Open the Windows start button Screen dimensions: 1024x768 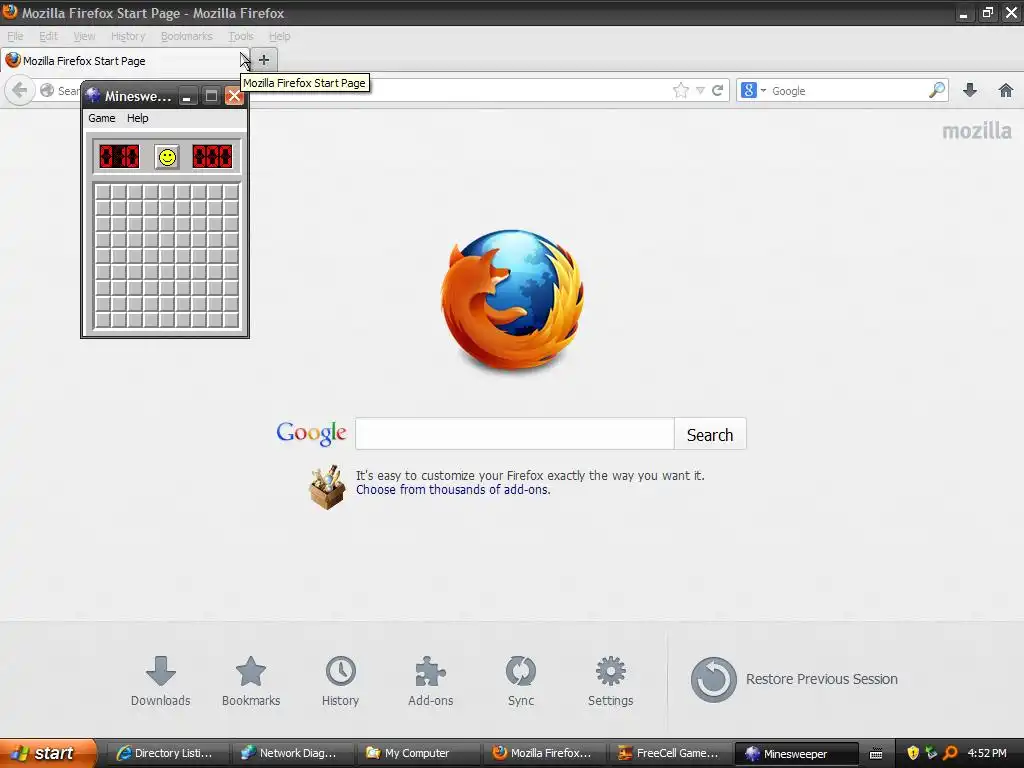click(x=48, y=753)
